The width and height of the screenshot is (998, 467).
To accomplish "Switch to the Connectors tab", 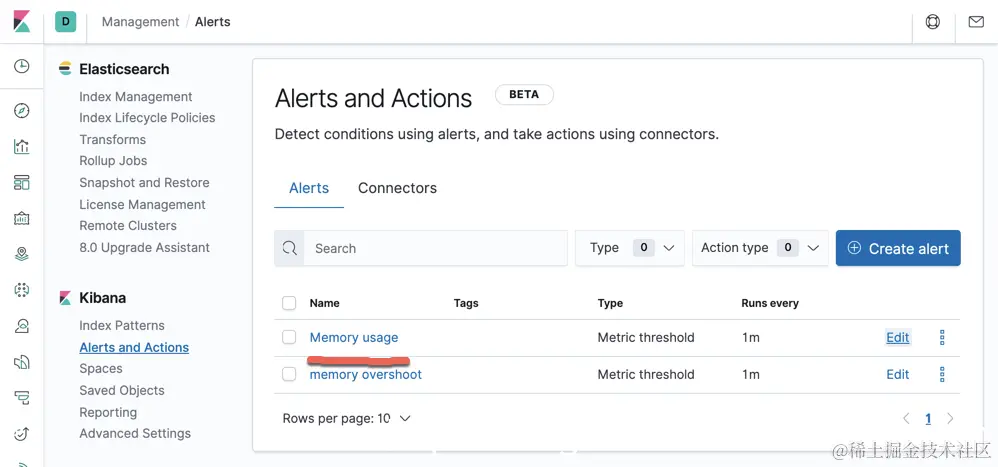I will tap(397, 188).
